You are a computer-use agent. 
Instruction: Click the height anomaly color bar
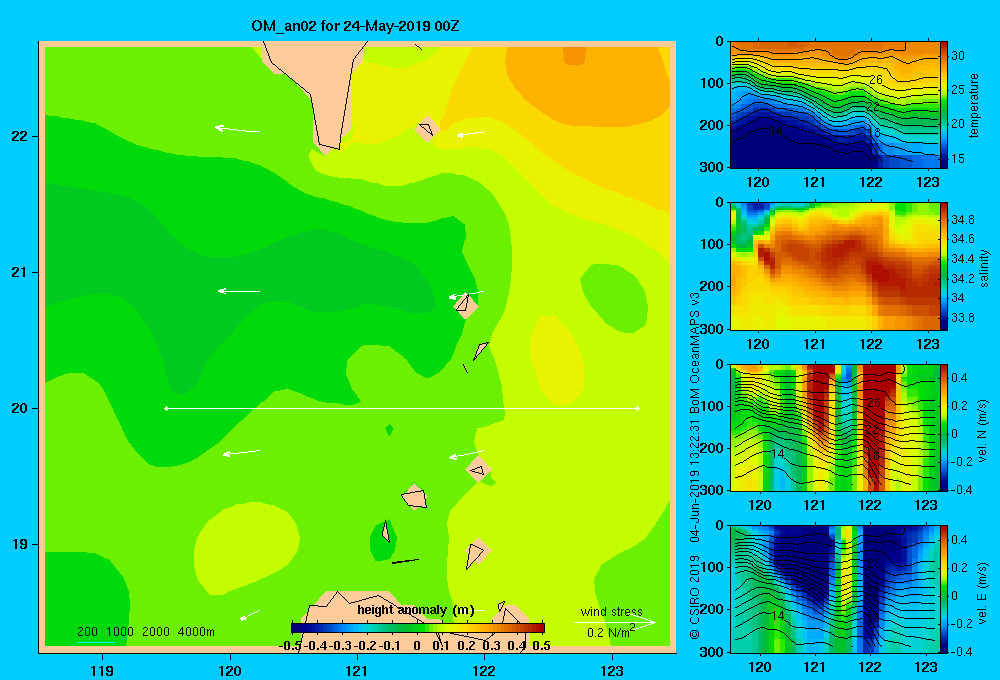coord(418,628)
